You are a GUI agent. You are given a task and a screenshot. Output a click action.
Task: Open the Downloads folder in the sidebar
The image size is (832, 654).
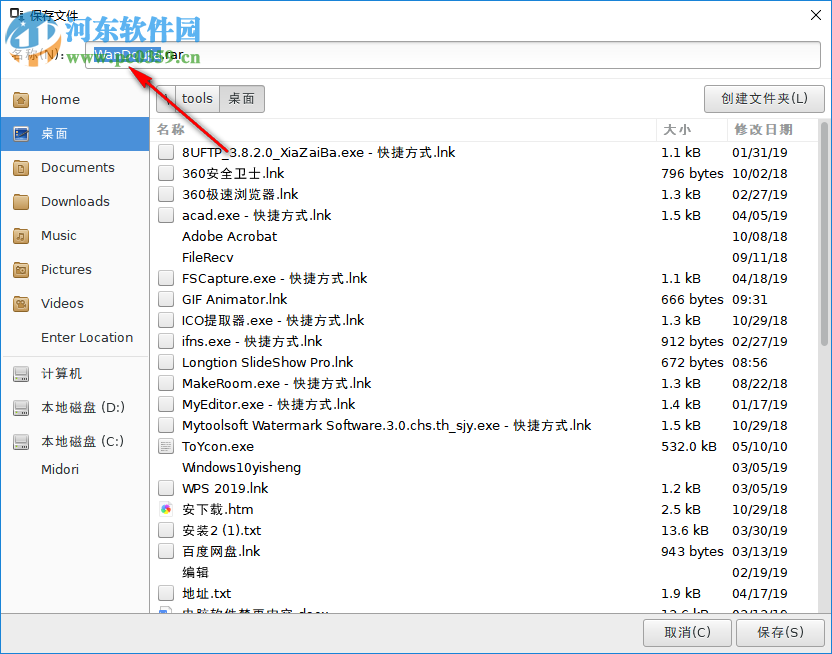(x=74, y=201)
